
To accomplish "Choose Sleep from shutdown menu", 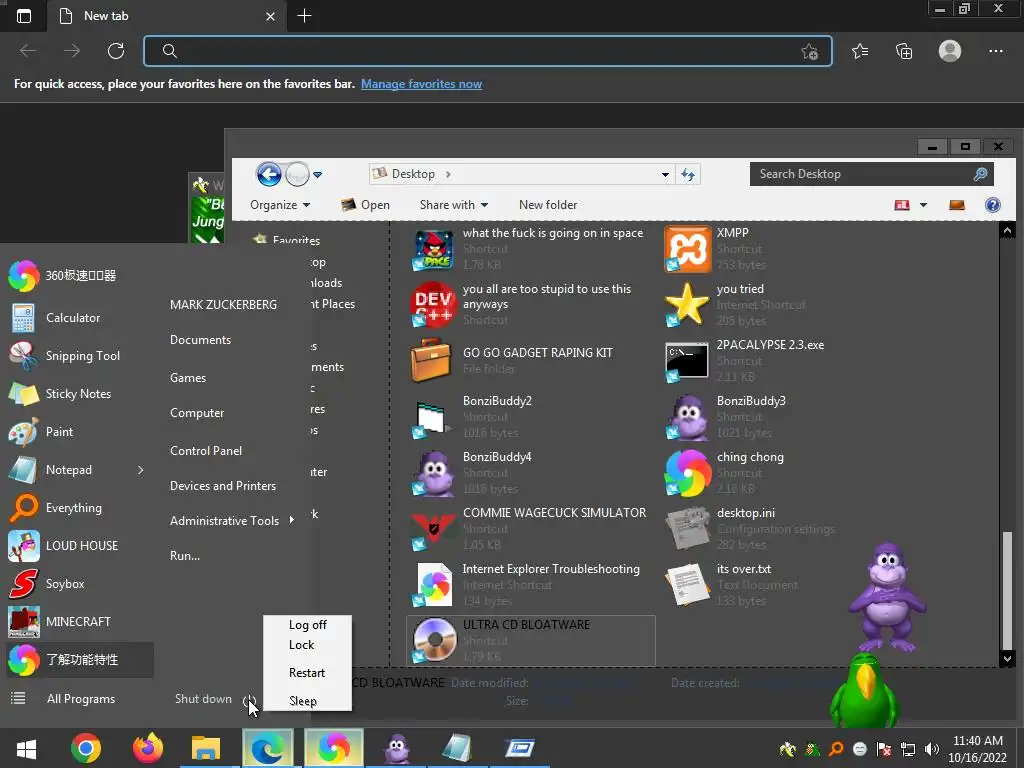I will [x=303, y=701].
